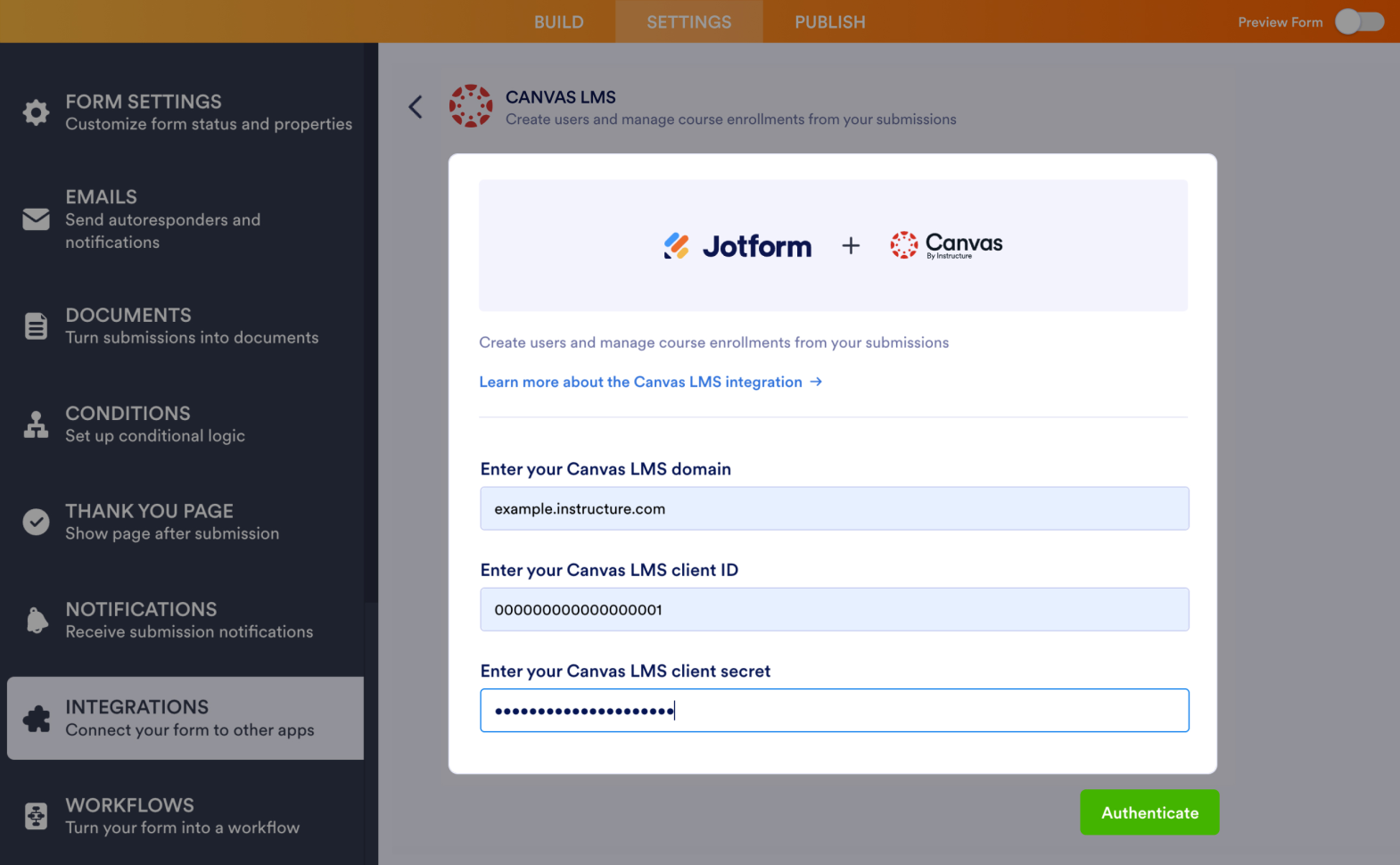Screen dimensions: 1400x865
Task: Click the Documents page icon
Action: coord(36,326)
